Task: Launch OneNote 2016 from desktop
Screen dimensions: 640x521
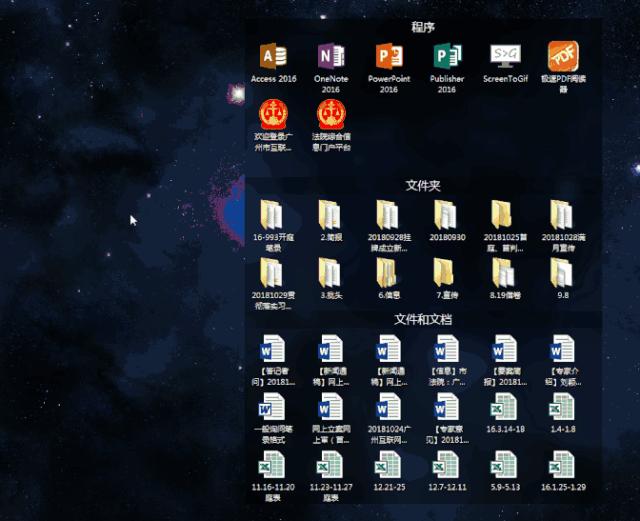Action: point(331,57)
